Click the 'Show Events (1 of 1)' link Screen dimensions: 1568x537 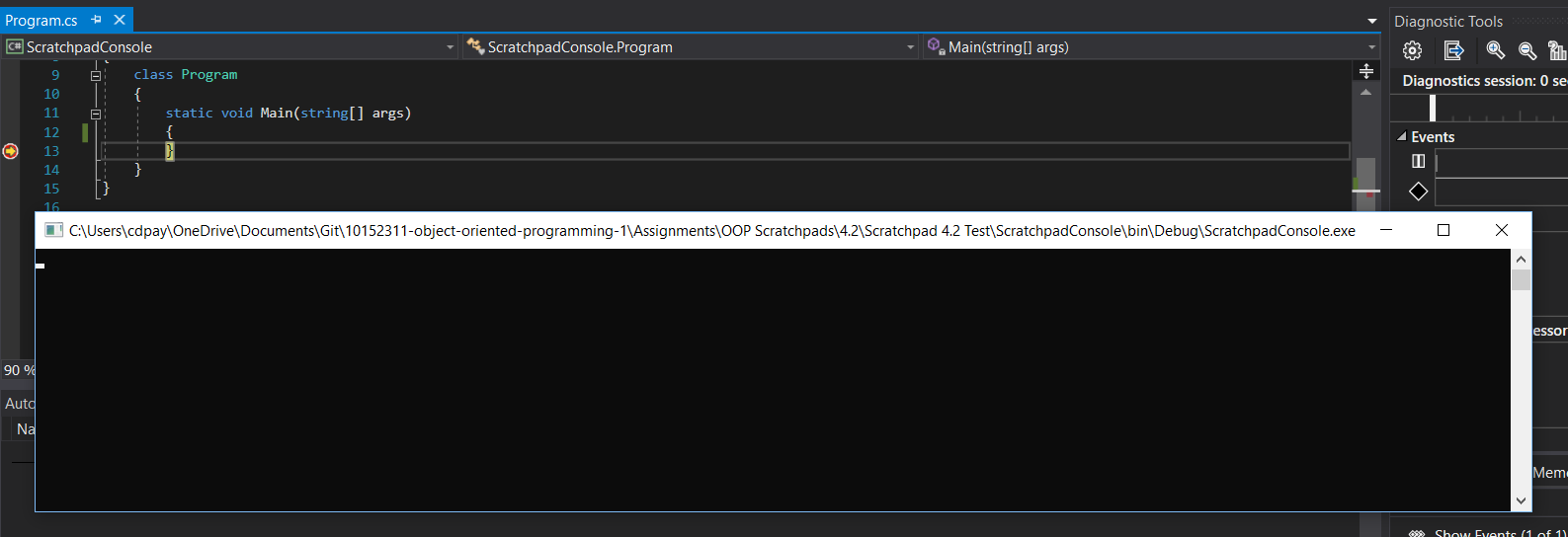(x=1501, y=533)
